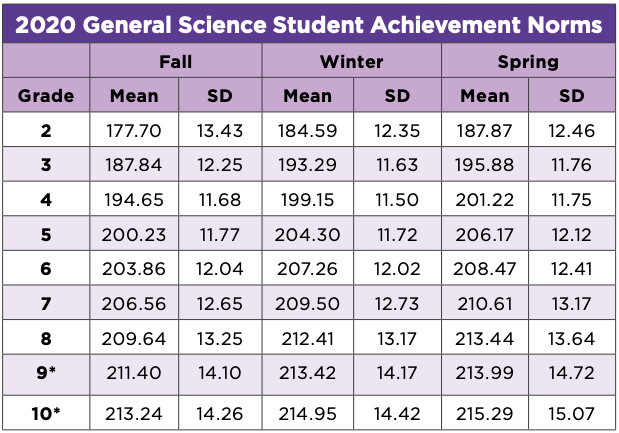The image size is (619, 433).
Task: Select the Fall column group header
Action: [x=176, y=62]
